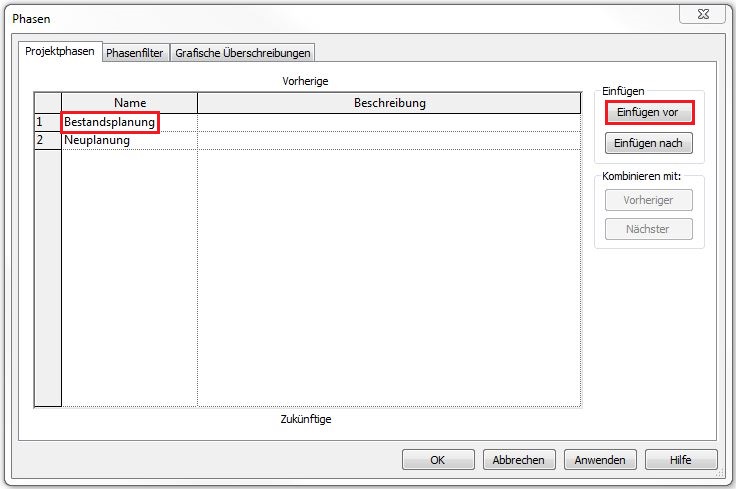Screen dimensions: 736x489
Task: Cancel with the Abbrechen button
Action: point(519,460)
